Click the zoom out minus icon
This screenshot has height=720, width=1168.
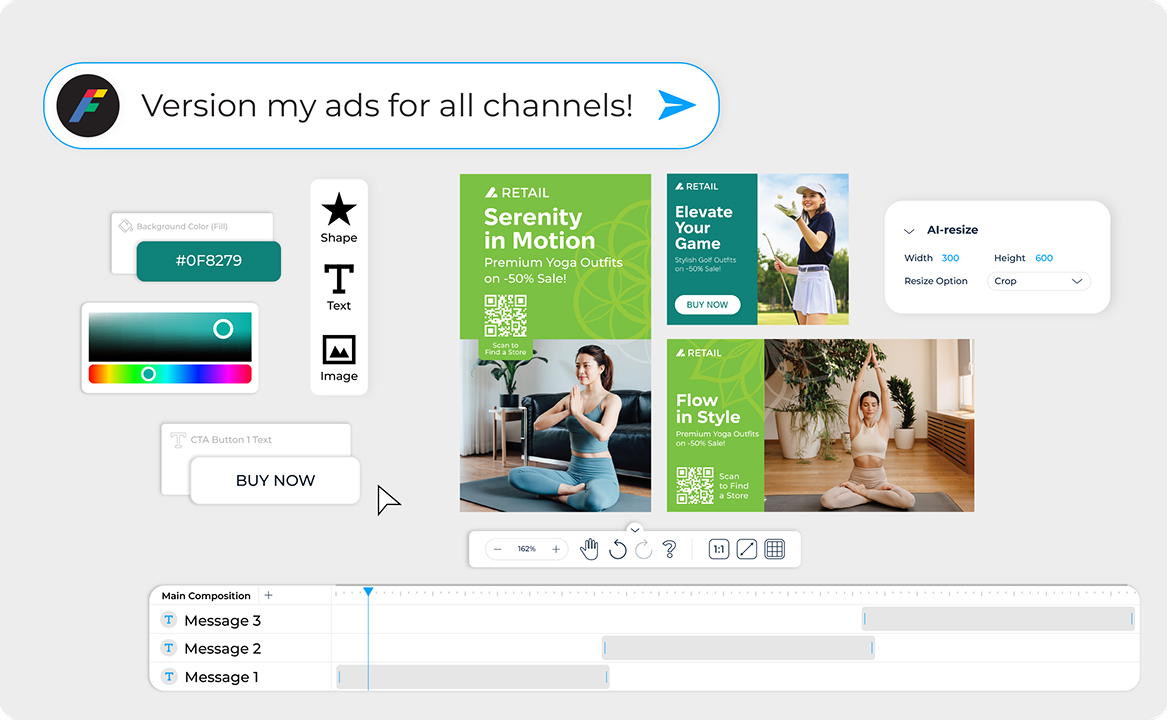(x=498, y=549)
